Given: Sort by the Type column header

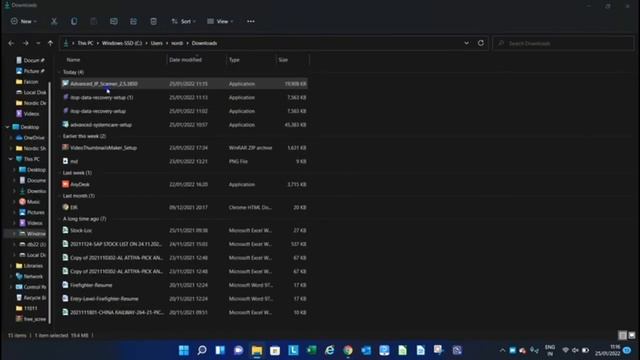Looking at the screenshot, I should click(x=234, y=60).
